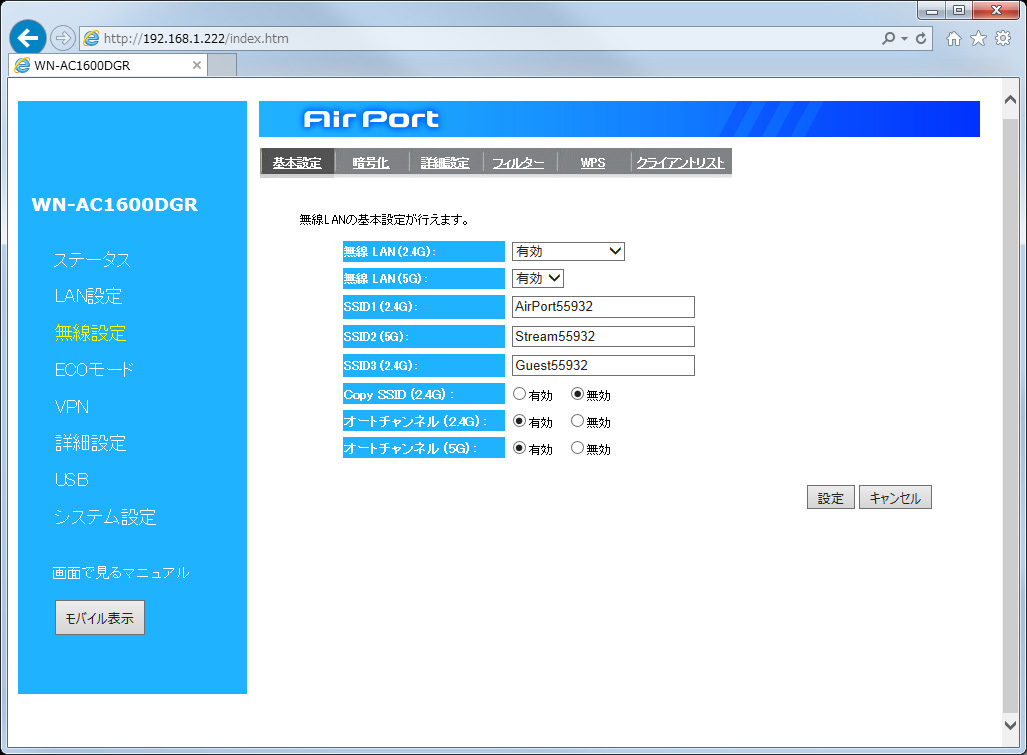This screenshot has width=1027, height=755.
Task: Select 無効 for オートチャンネル (5G)
Action: 577,448
